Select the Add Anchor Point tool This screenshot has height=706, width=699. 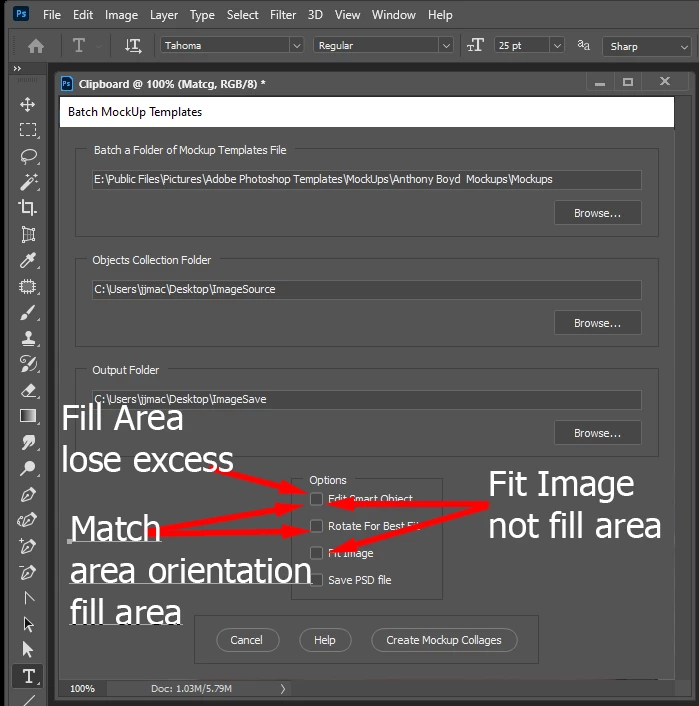pos(27,546)
